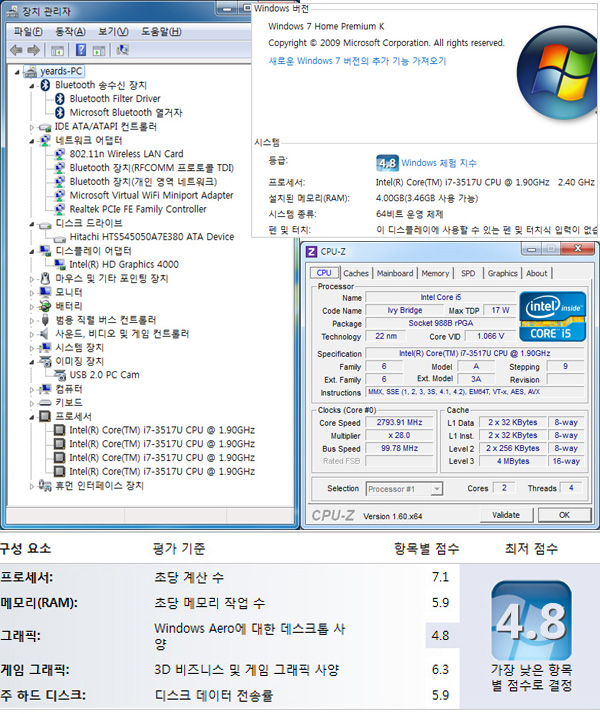
Task: Open the Windows 체험 지수 link
Action: (439, 163)
